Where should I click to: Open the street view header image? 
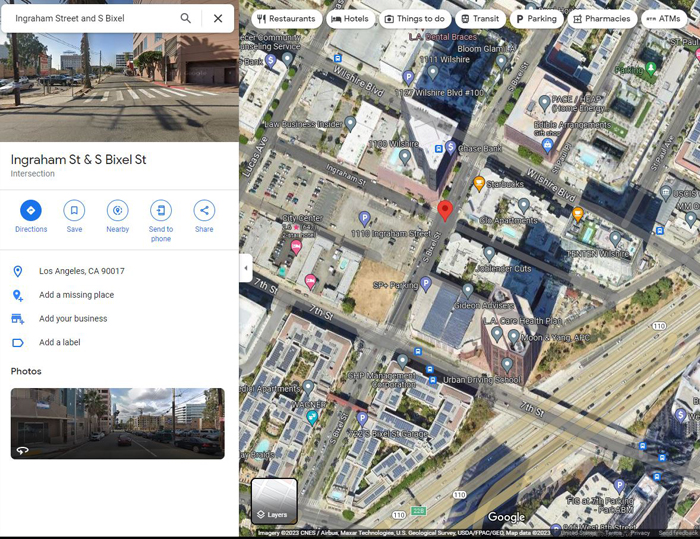click(119, 87)
